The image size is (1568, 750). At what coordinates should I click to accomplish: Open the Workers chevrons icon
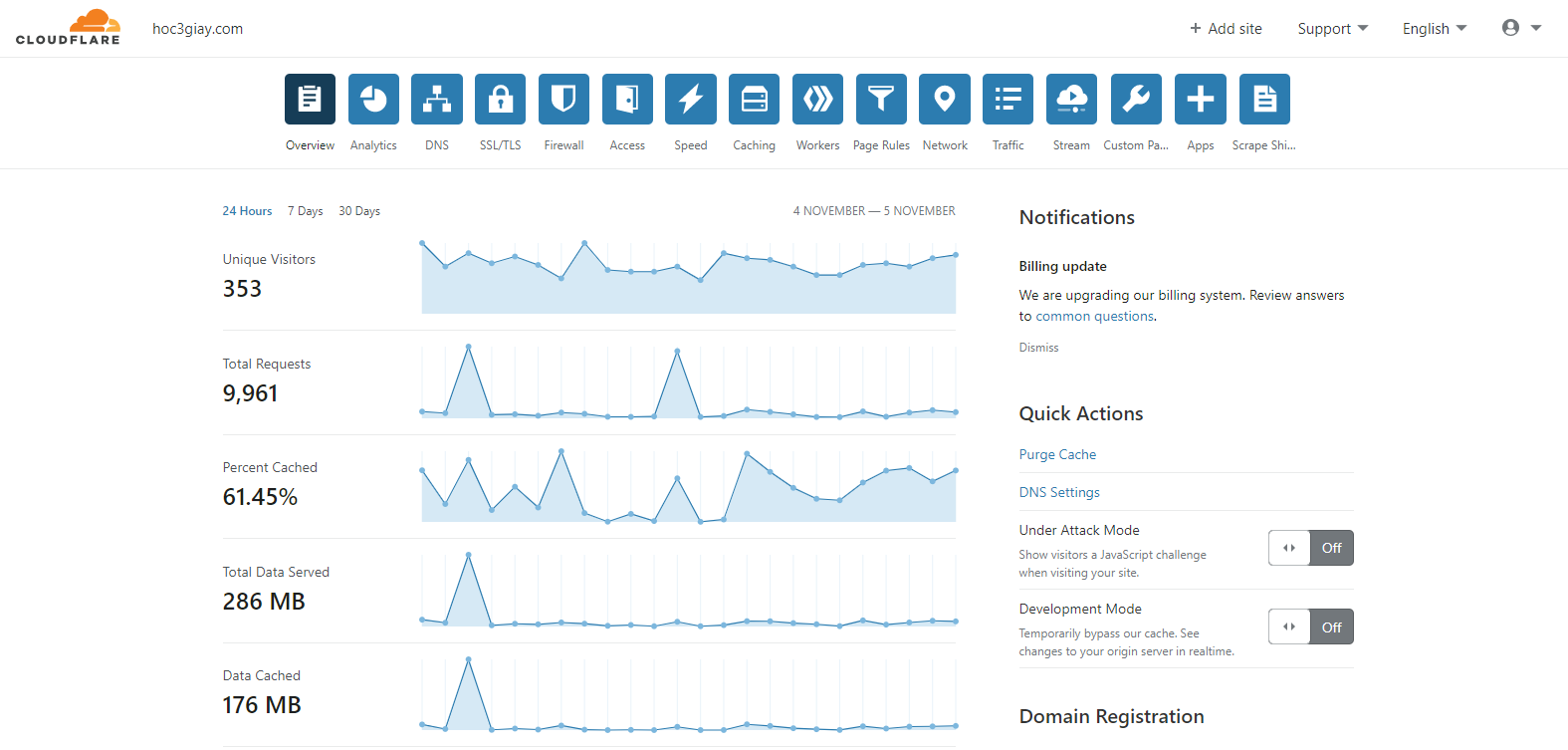pos(817,100)
